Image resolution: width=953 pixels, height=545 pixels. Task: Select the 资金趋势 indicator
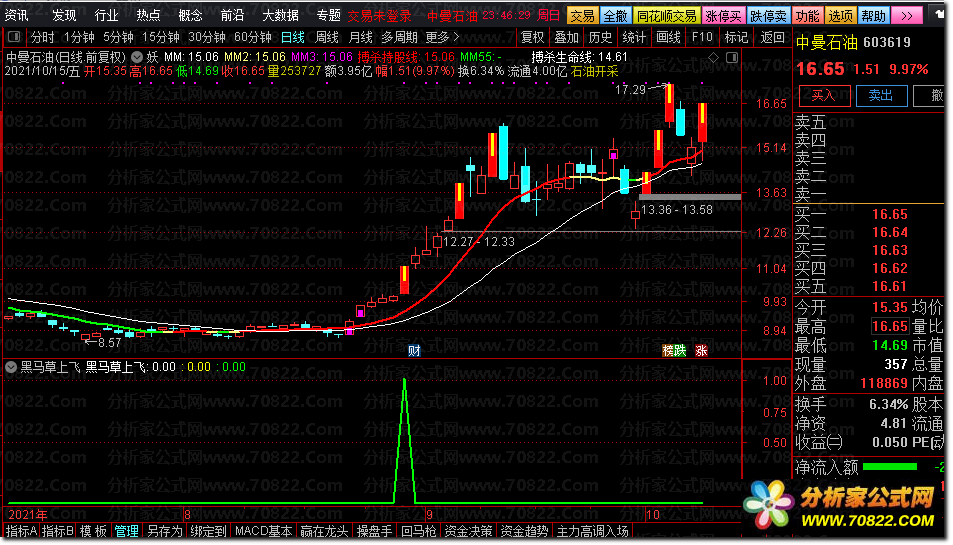[524, 531]
